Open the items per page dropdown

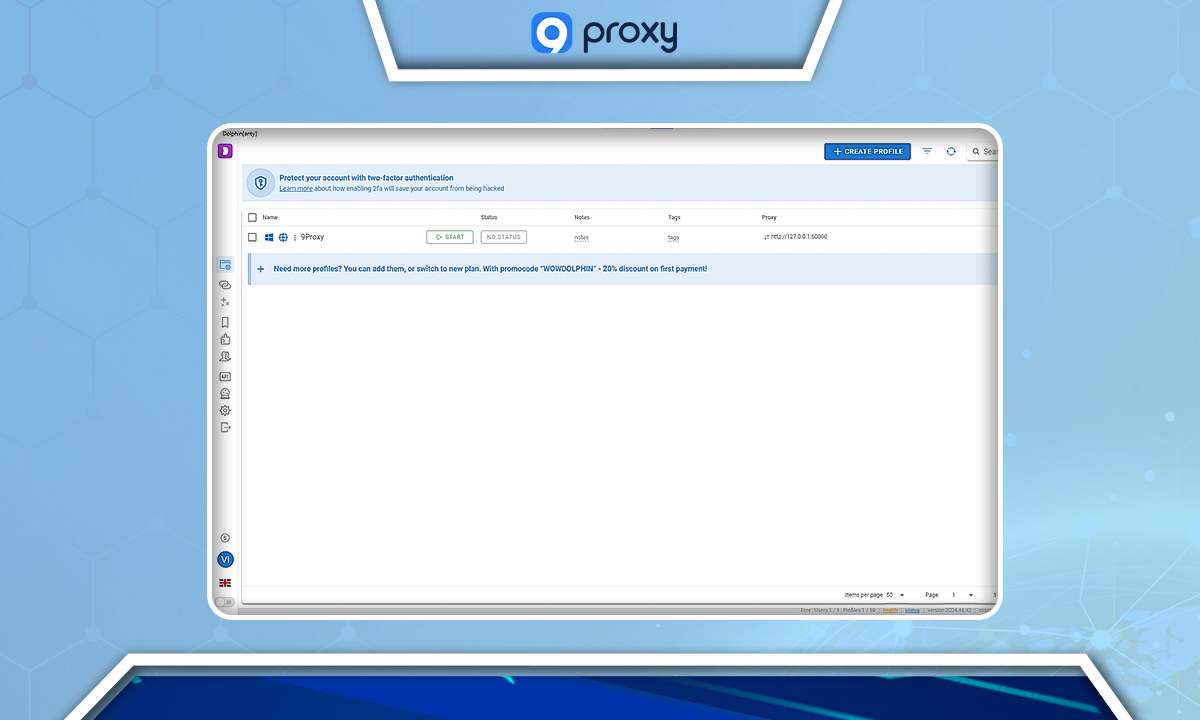click(x=901, y=593)
